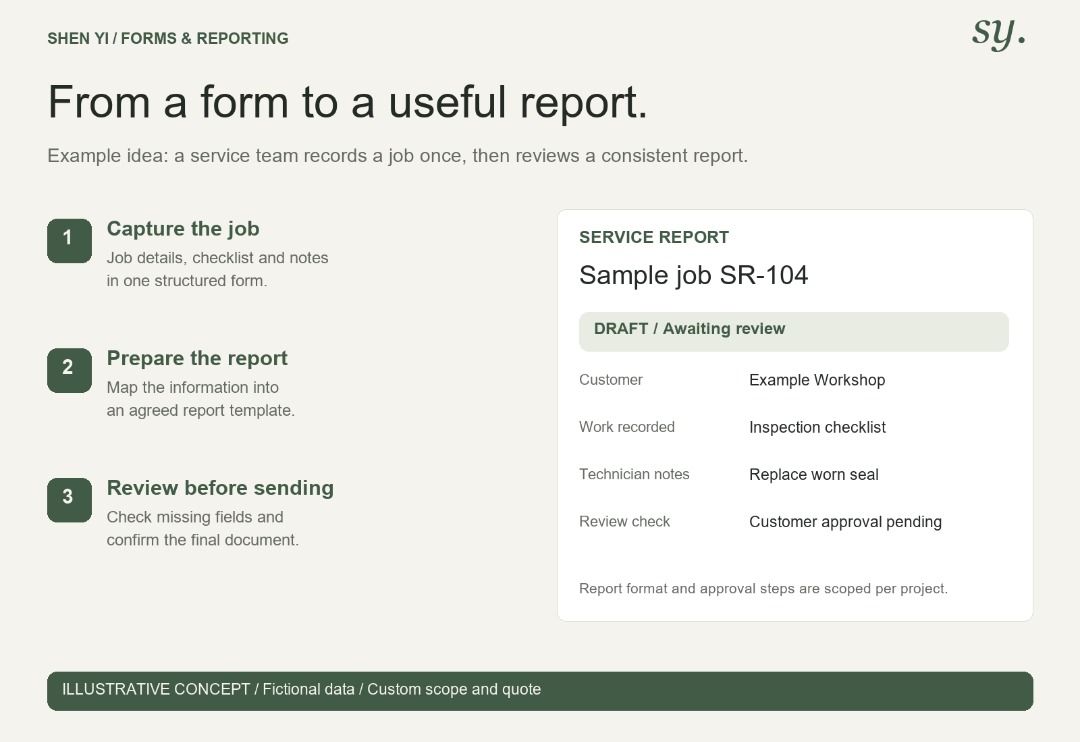
Task: Click the 'SHEN YI / FORMS & REPORTING' header
Action: [x=167, y=39]
